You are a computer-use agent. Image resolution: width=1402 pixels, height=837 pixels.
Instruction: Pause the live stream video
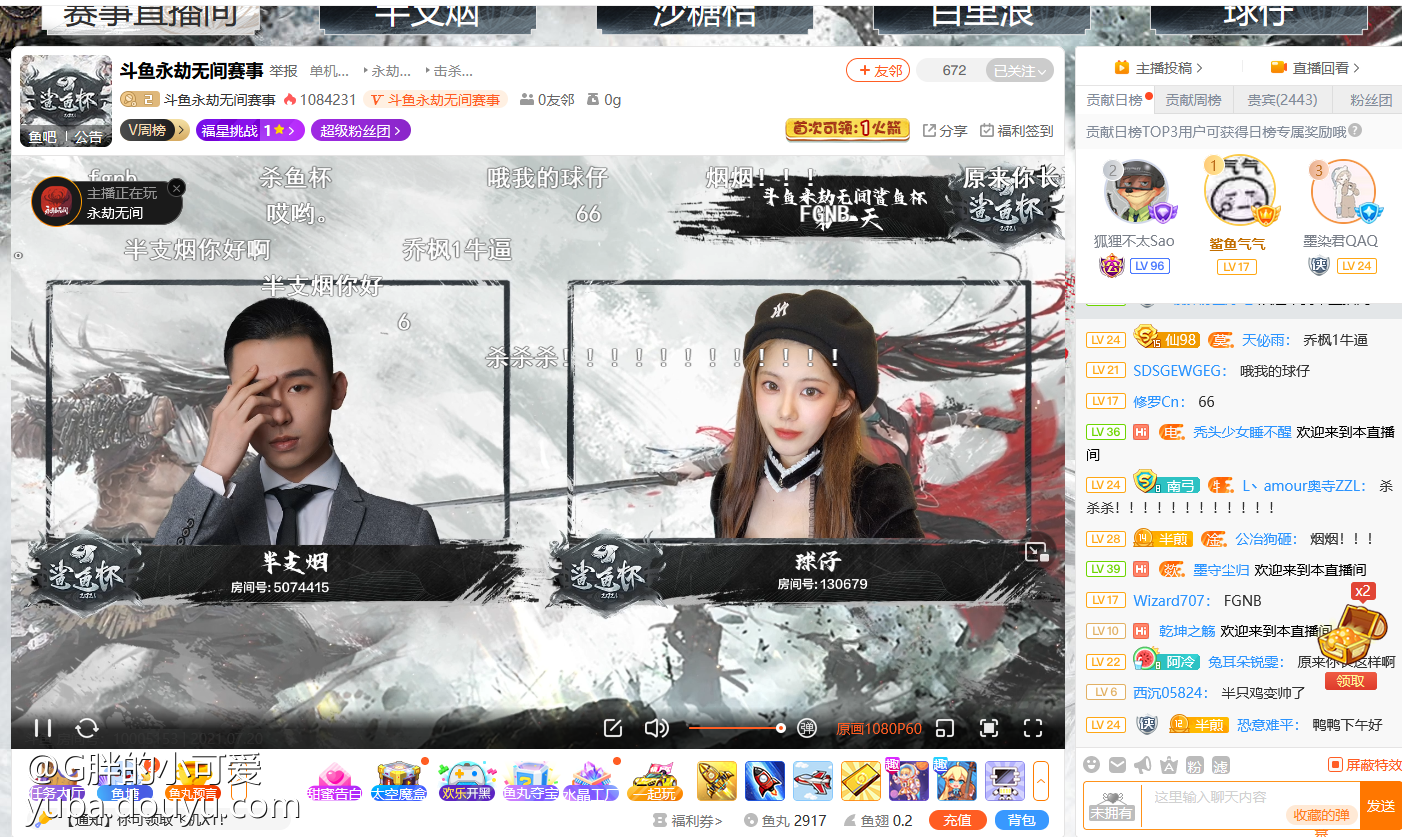[x=43, y=728]
